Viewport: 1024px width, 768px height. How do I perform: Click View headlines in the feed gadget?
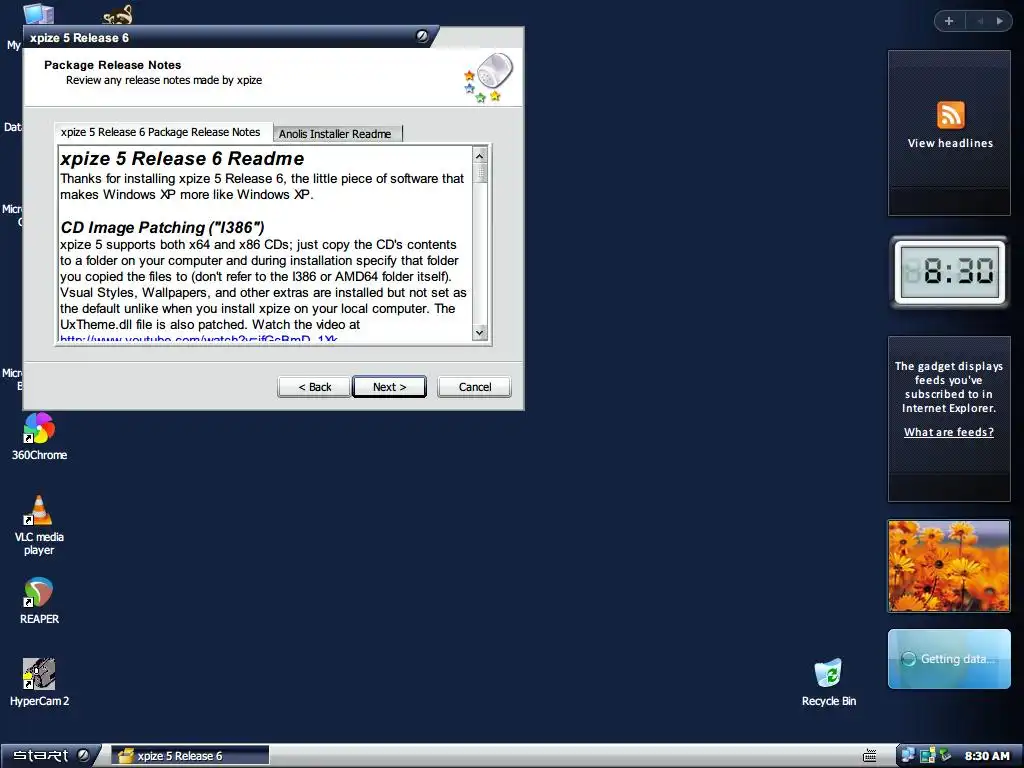pos(950,143)
